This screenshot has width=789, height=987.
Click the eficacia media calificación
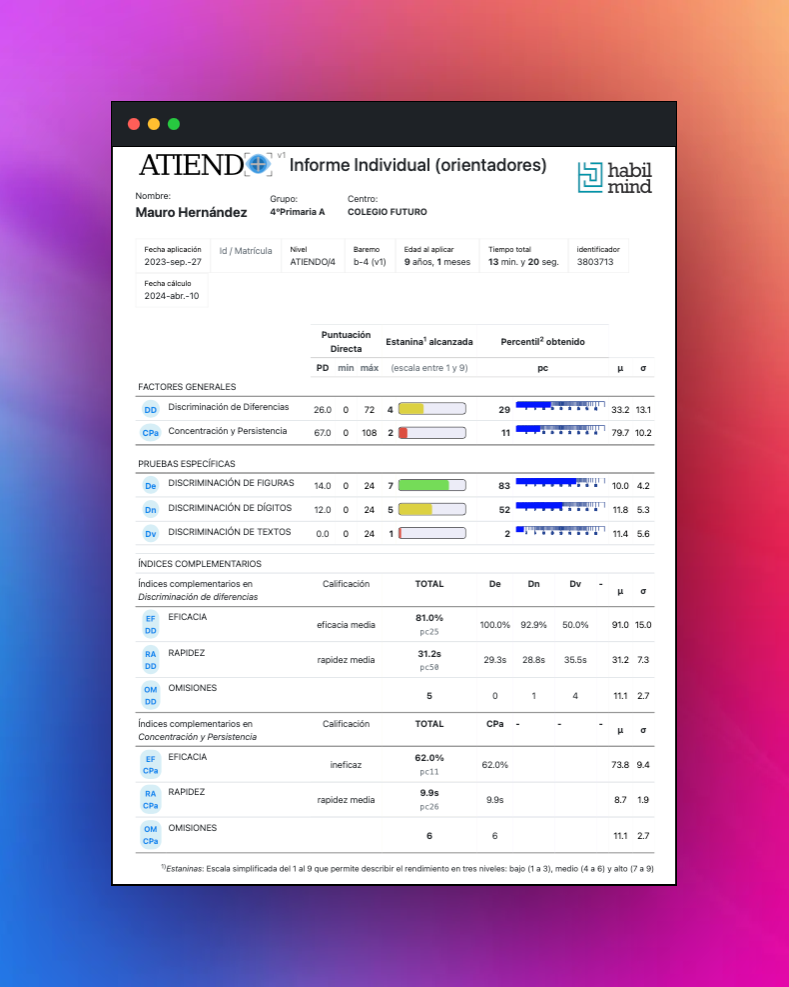[346, 625]
